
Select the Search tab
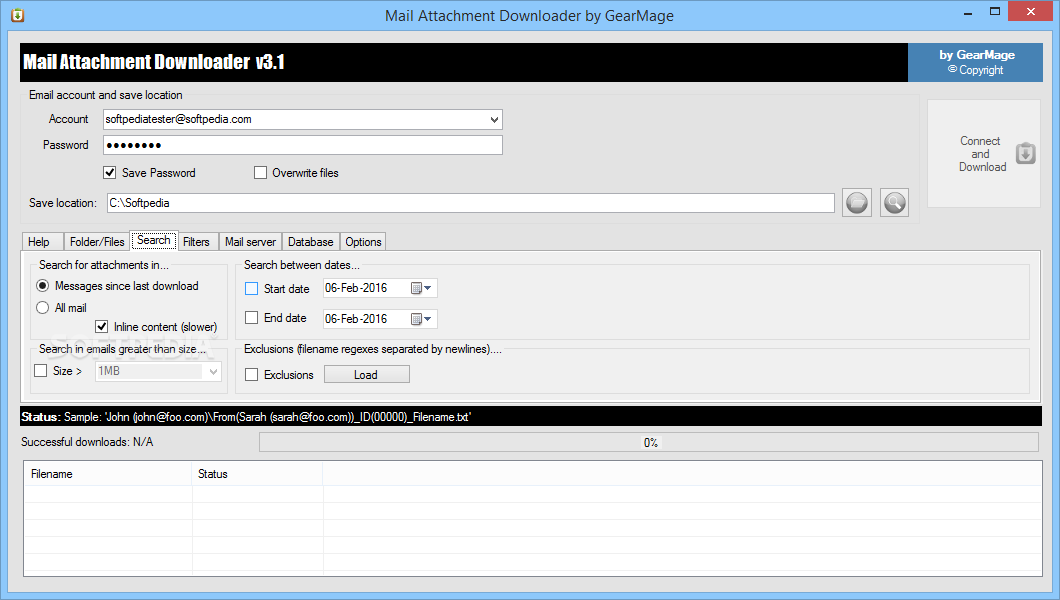click(153, 241)
